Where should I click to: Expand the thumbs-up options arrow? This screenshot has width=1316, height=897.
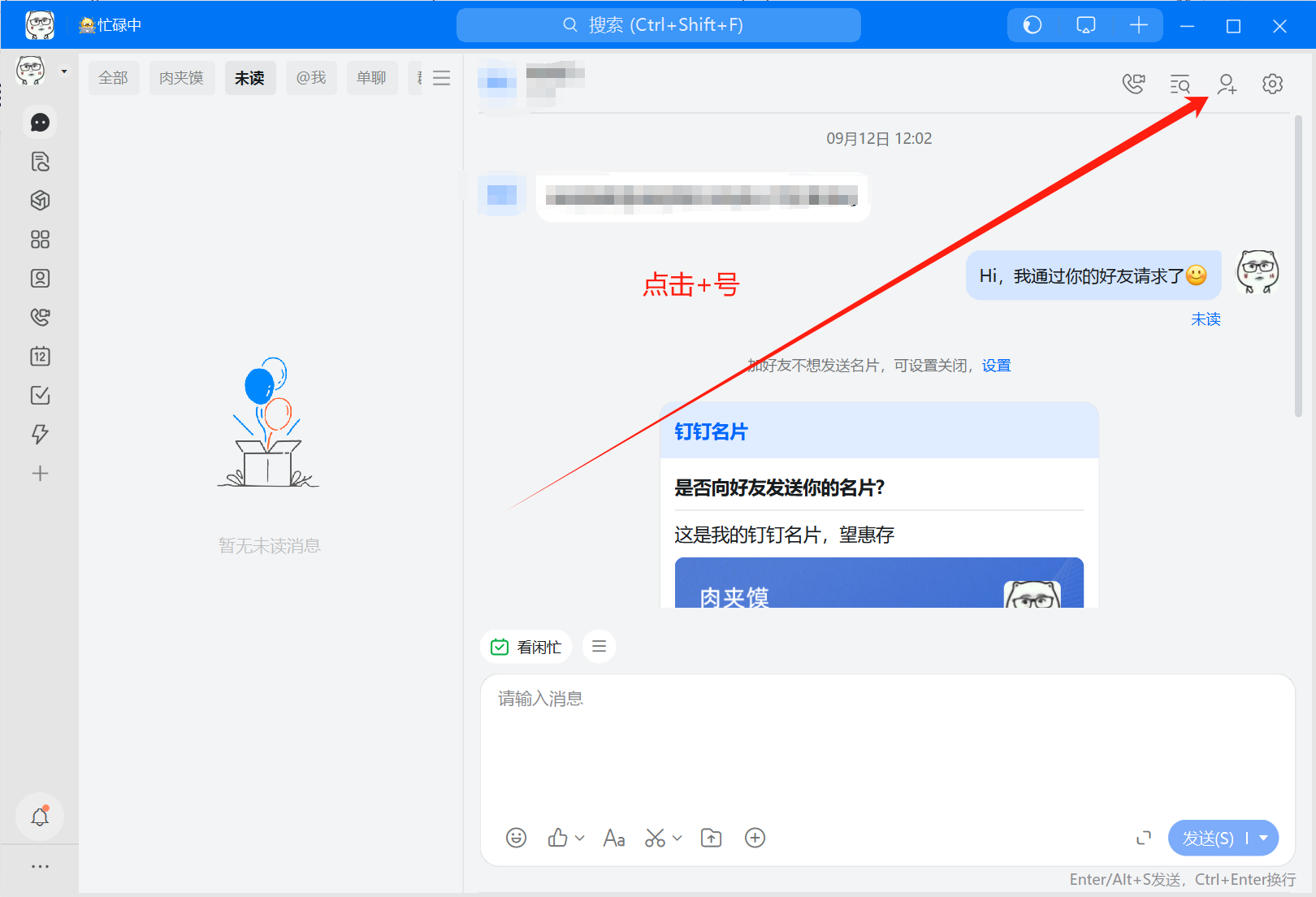tap(580, 838)
